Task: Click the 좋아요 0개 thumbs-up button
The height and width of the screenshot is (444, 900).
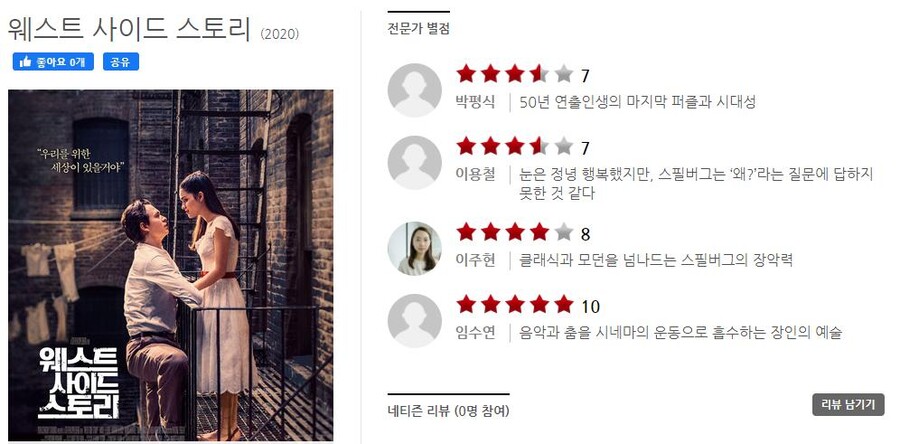Action: [53, 62]
